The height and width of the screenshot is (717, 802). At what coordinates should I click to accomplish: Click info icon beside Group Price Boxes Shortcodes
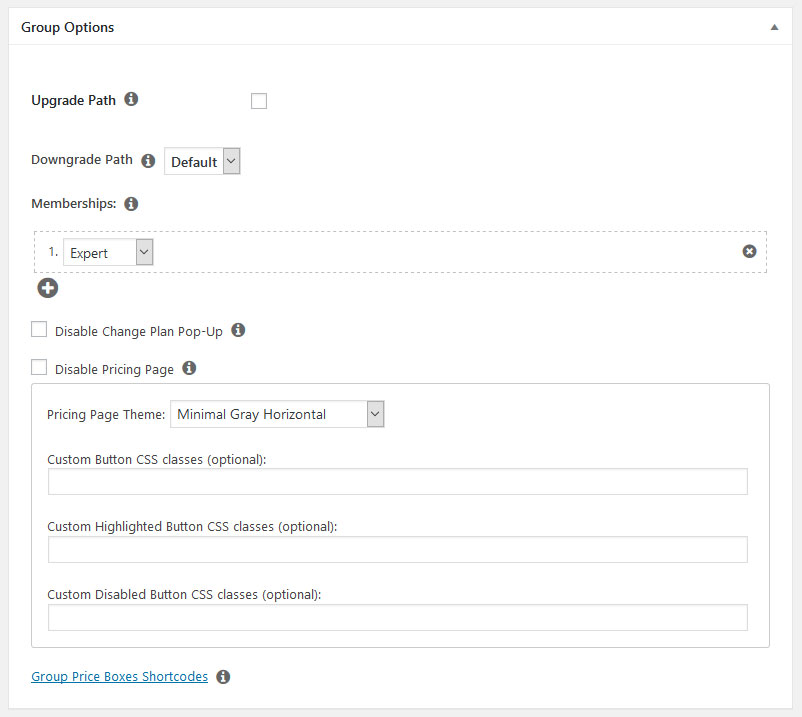point(223,677)
